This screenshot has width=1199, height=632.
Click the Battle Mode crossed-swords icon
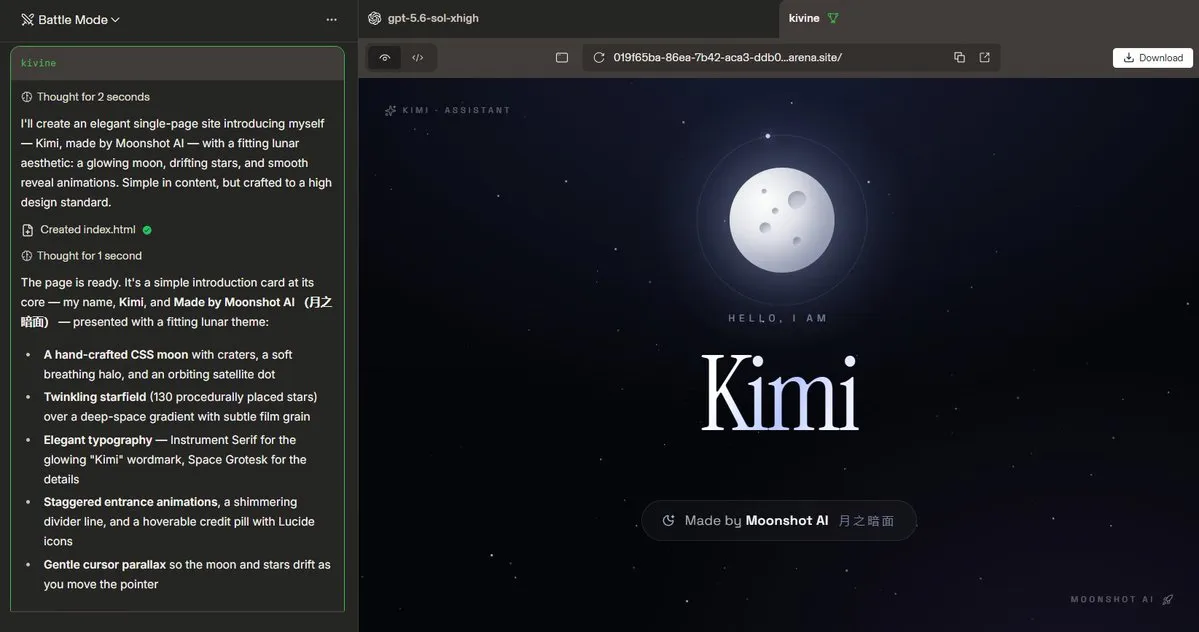[x=28, y=20]
